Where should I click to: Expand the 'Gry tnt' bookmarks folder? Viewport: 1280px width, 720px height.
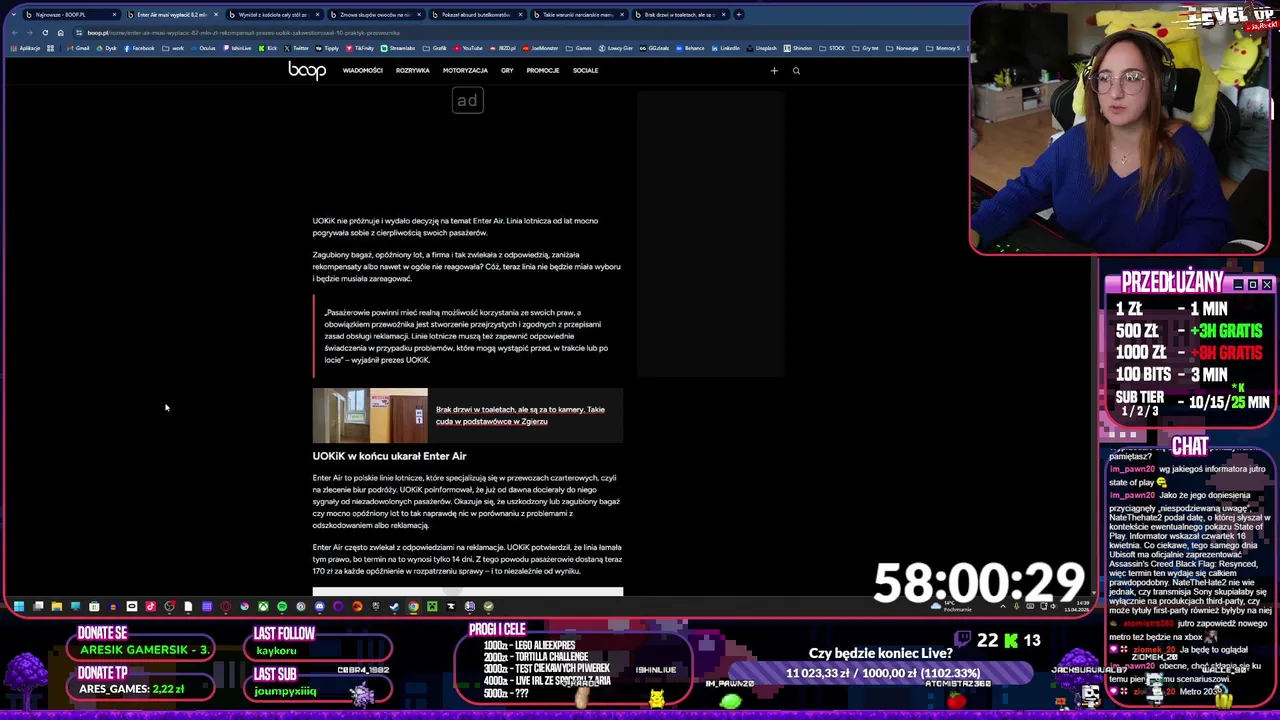point(866,48)
